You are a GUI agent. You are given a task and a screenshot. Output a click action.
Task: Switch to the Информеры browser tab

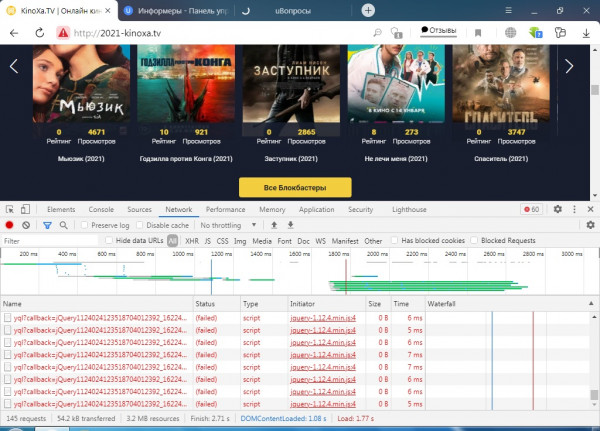[176, 11]
